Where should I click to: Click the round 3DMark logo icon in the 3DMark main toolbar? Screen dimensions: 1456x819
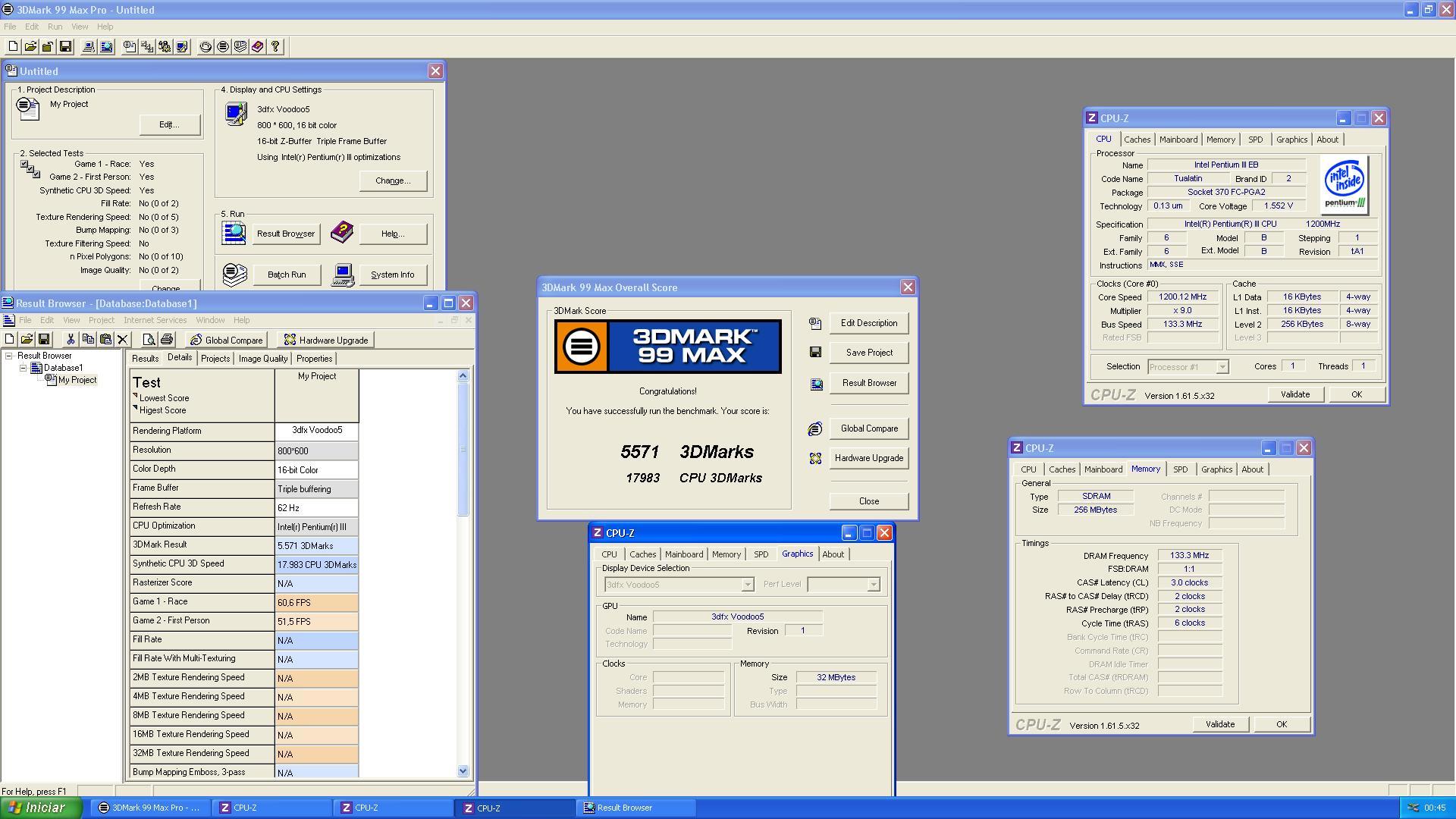coord(223,47)
